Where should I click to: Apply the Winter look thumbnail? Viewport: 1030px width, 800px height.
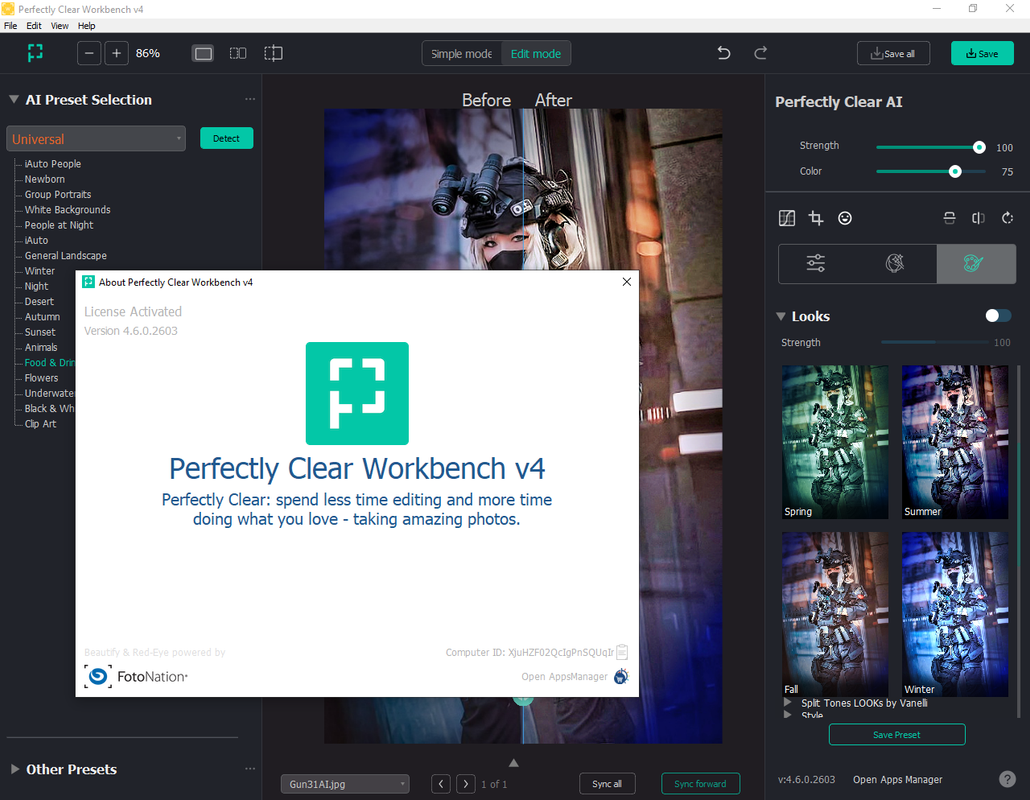(954, 614)
